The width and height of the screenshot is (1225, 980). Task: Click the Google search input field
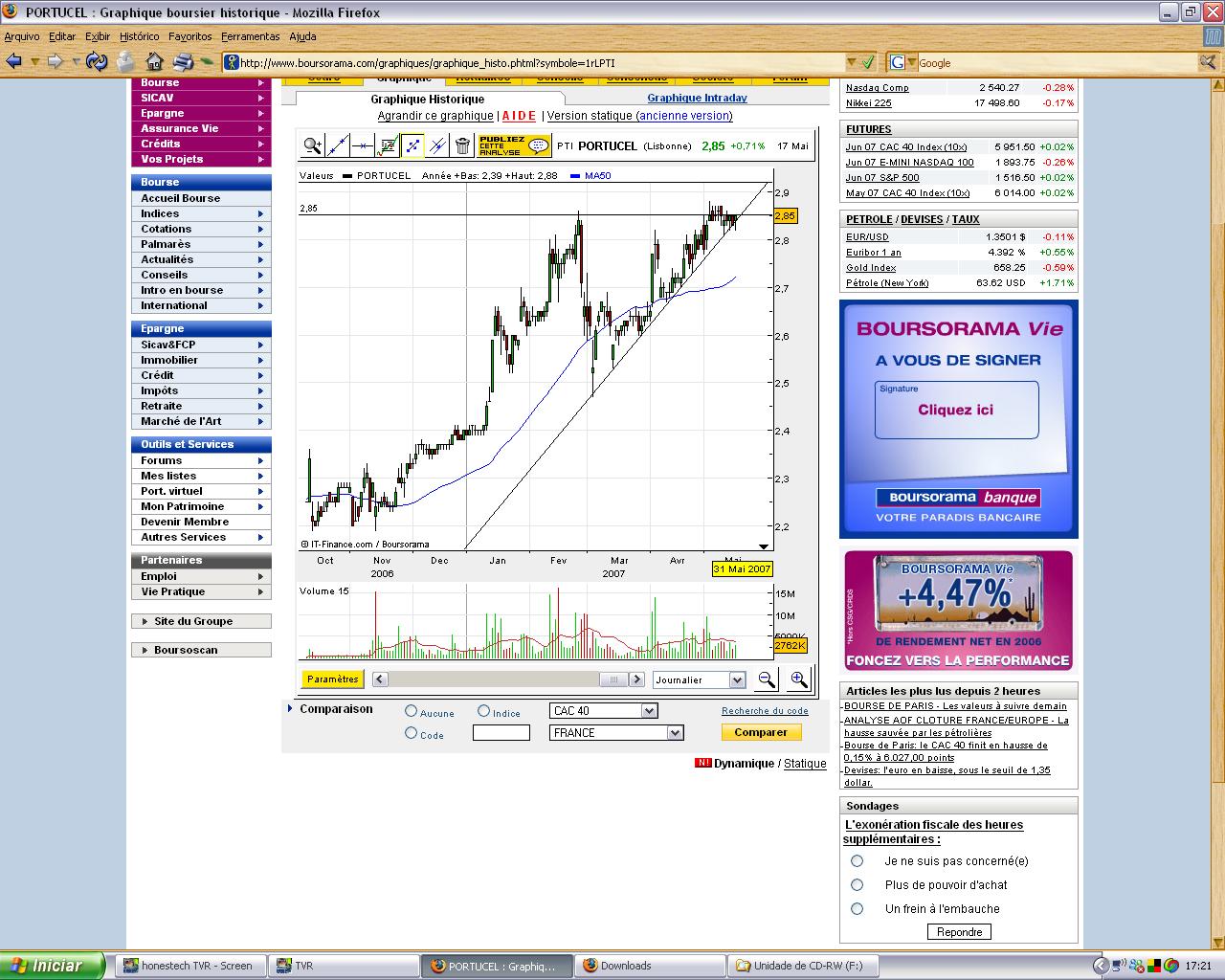pyautogui.click(x=1057, y=63)
